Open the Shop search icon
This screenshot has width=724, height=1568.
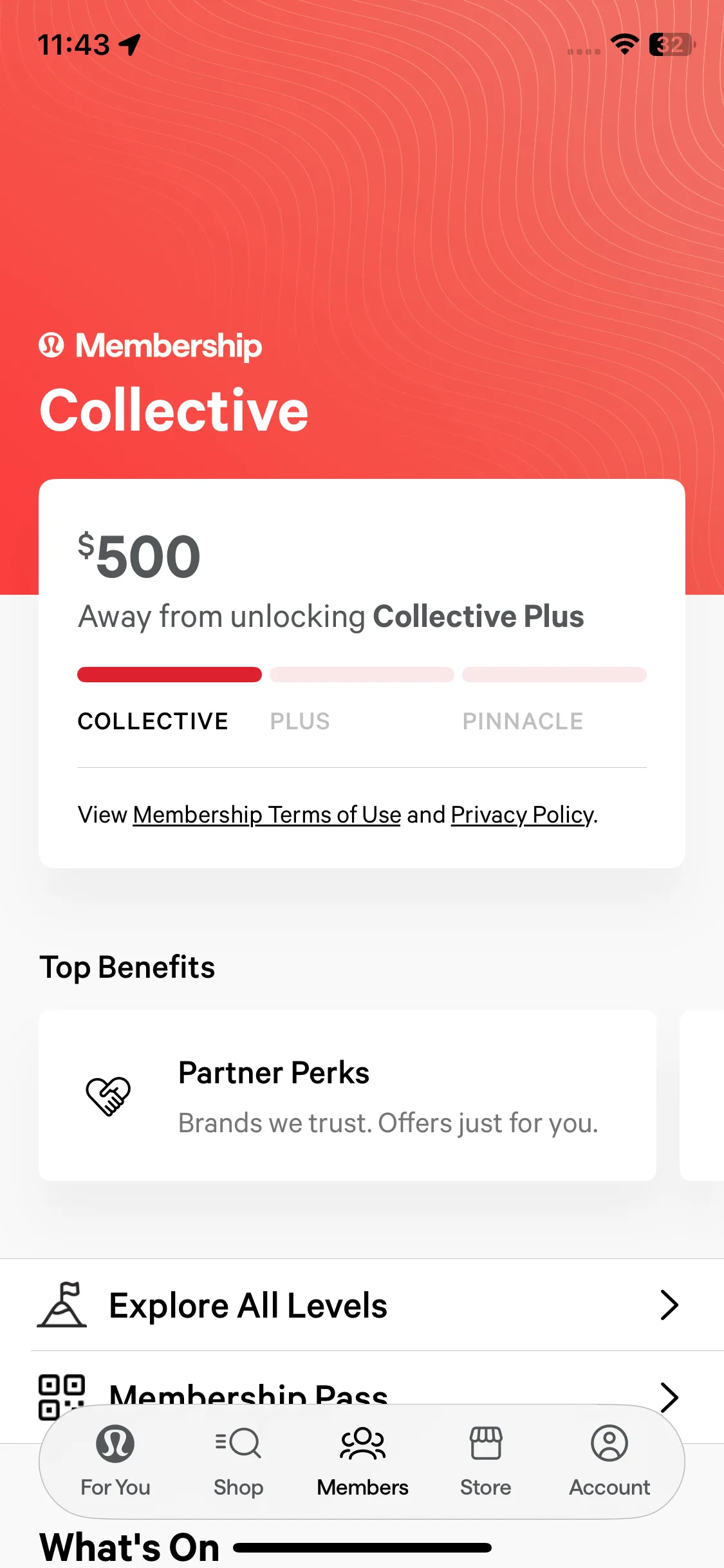pyautogui.click(x=238, y=1443)
